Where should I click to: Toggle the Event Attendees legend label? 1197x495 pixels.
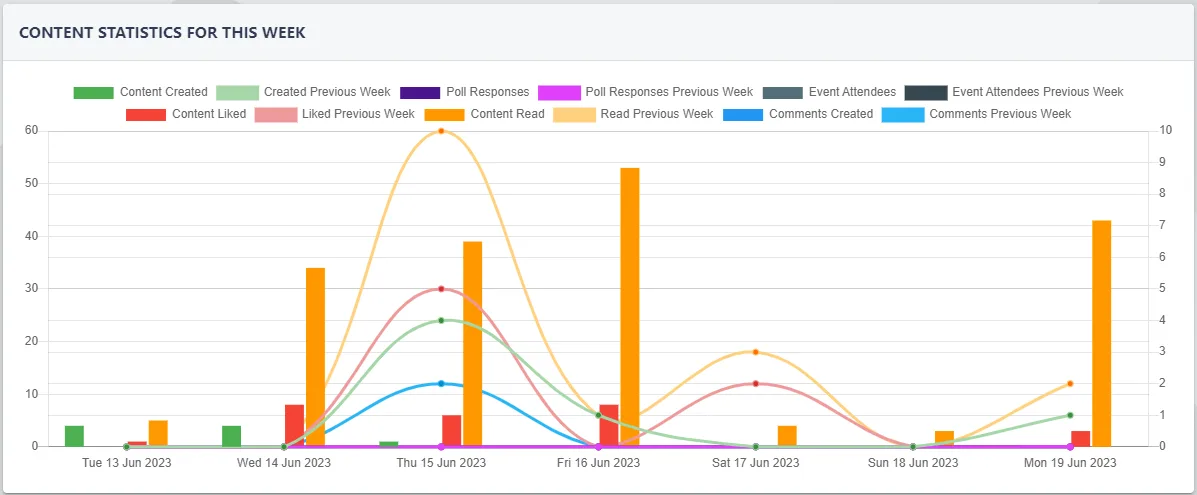point(853,92)
